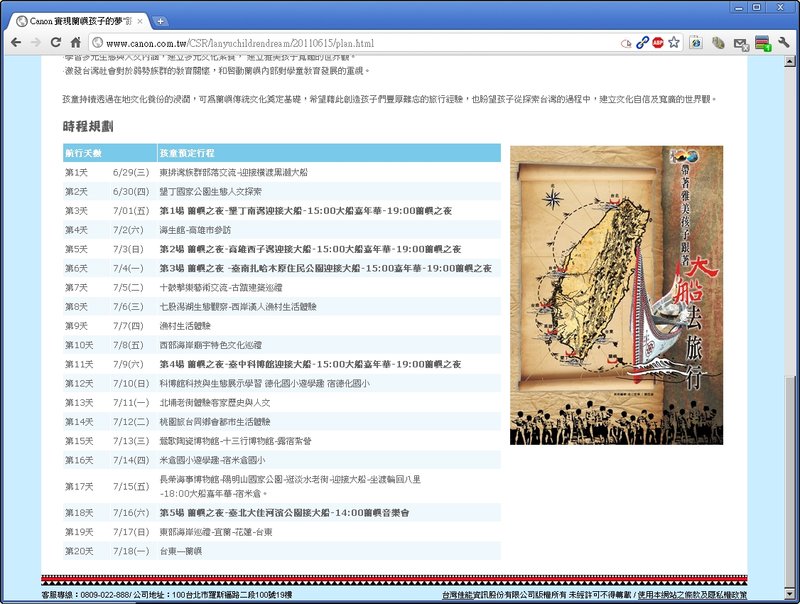Select the 第13天 row label
The image size is (800, 604).
point(79,403)
